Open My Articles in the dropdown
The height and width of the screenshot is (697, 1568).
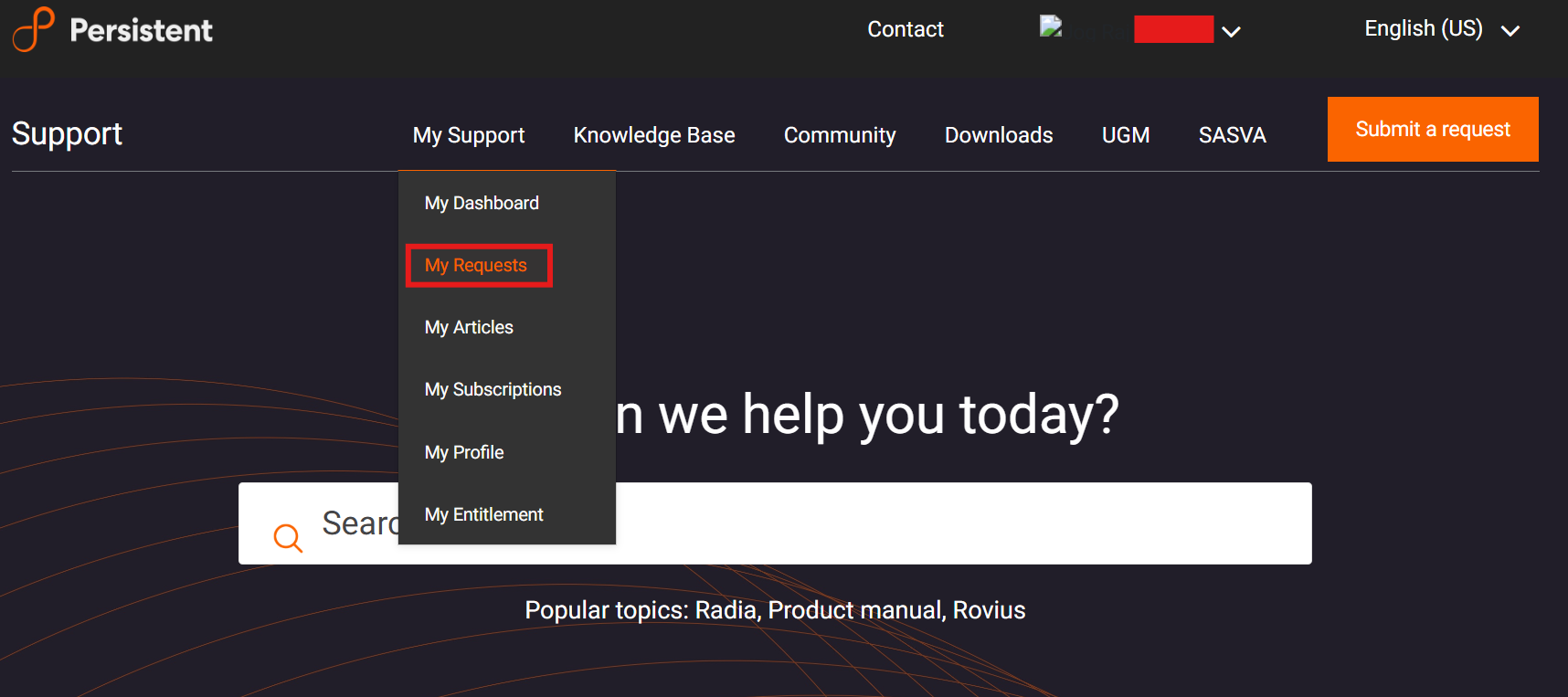(469, 327)
